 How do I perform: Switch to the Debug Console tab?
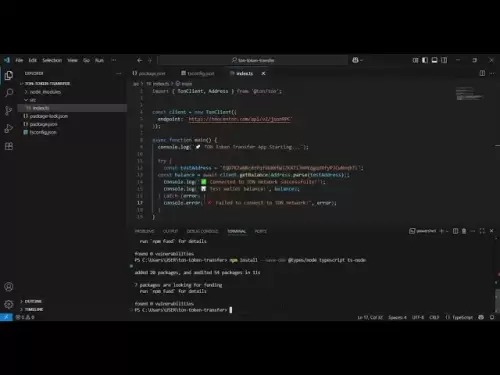[x=202, y=231]
